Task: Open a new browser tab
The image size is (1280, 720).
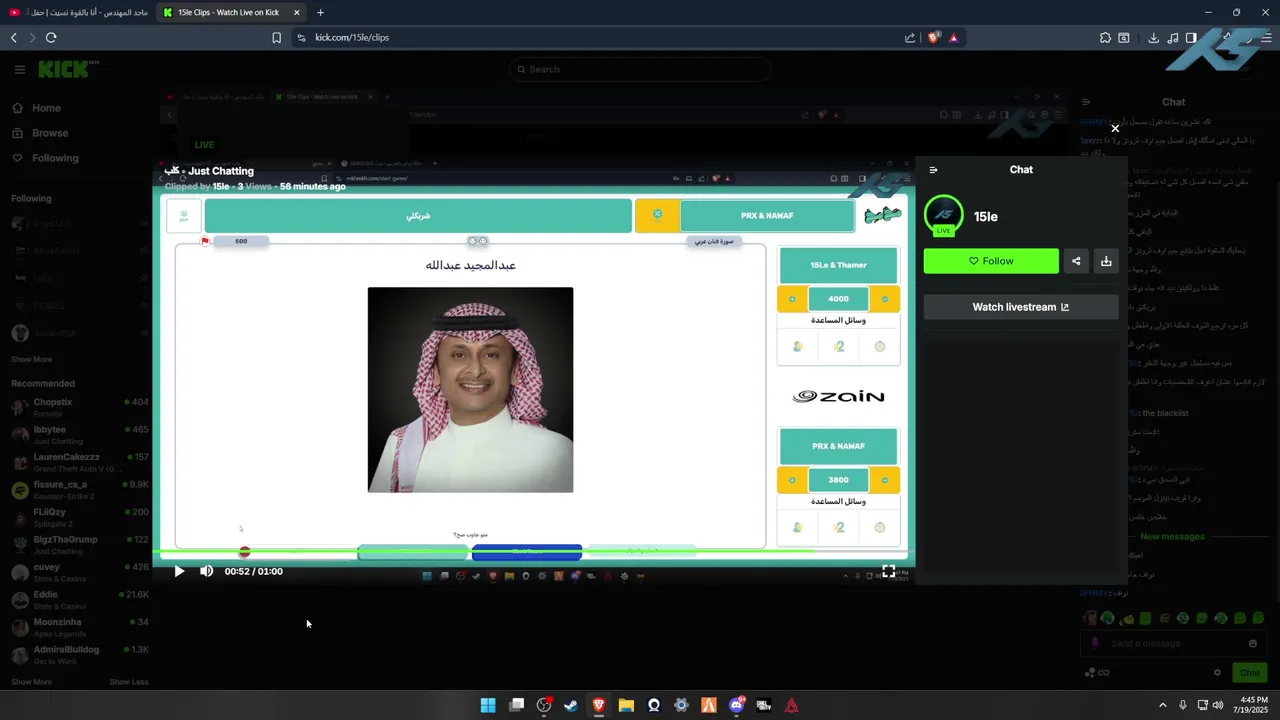Action: [x=320, y=12]
